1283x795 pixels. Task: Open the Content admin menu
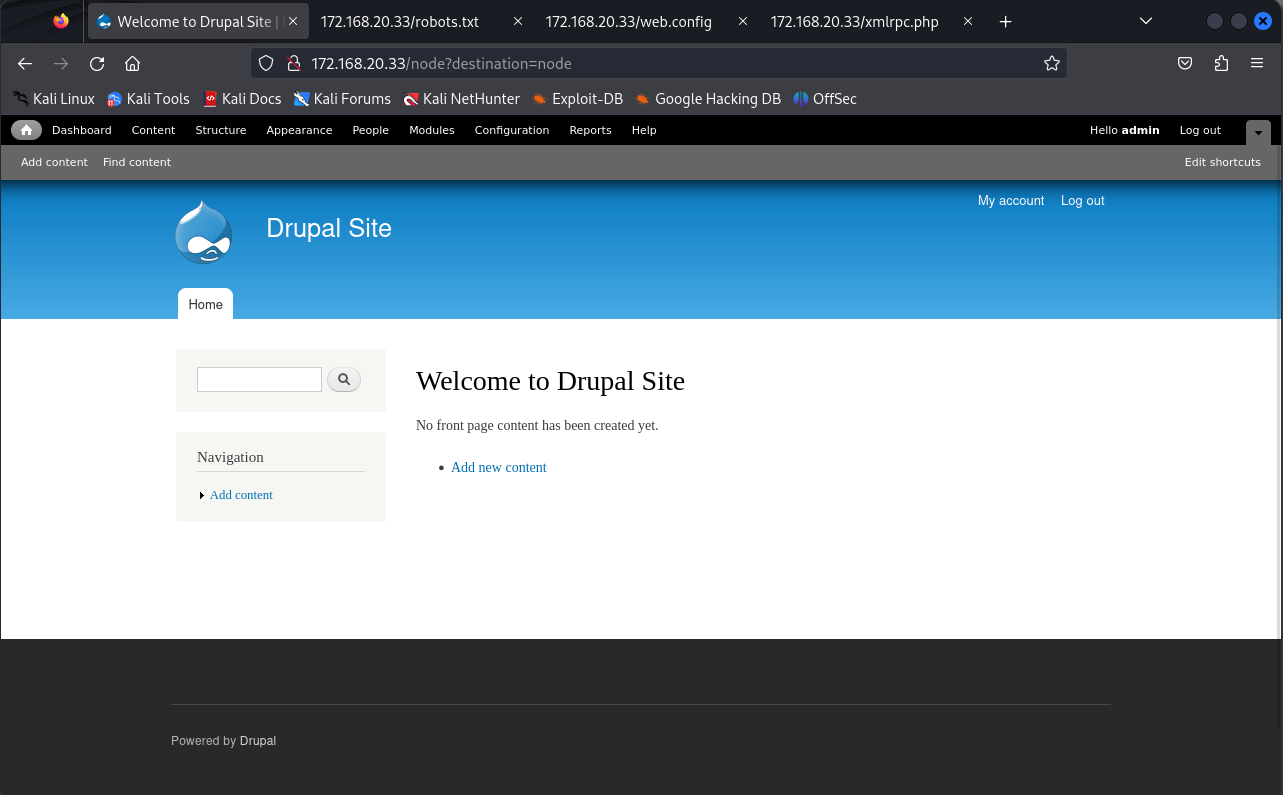[x=153, y=130]
